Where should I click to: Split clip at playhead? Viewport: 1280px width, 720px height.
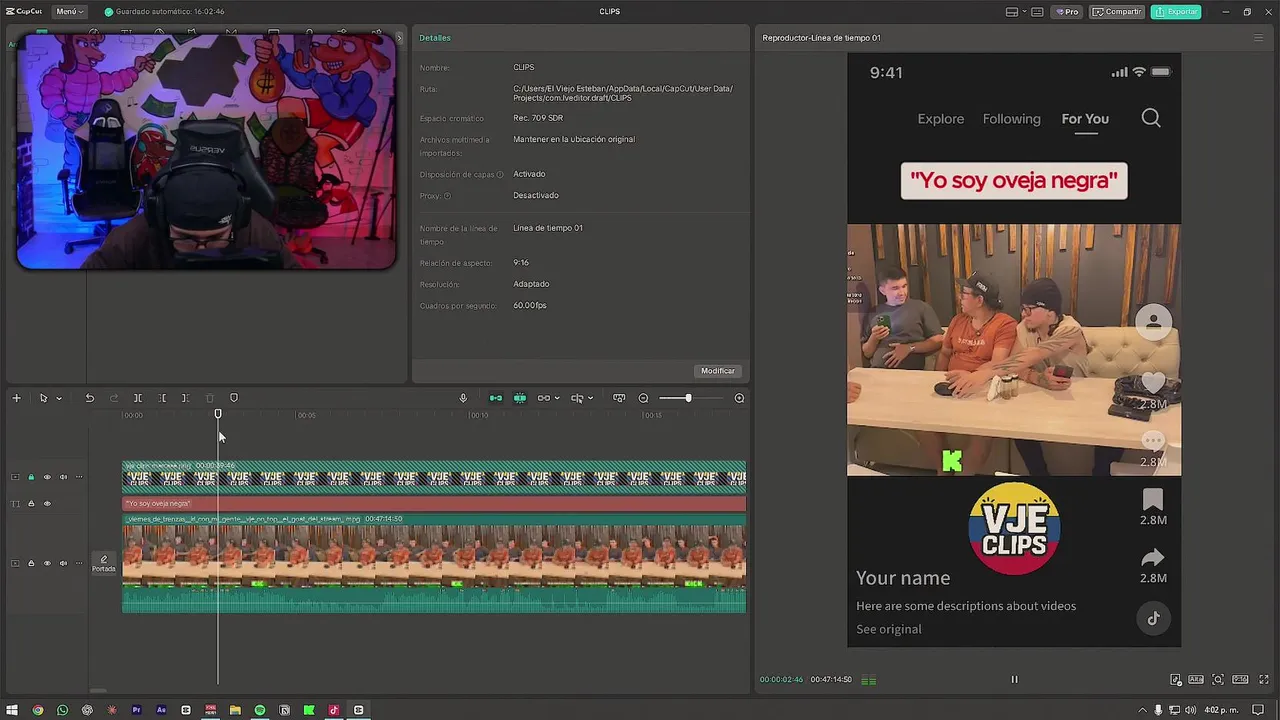[138, 398]
